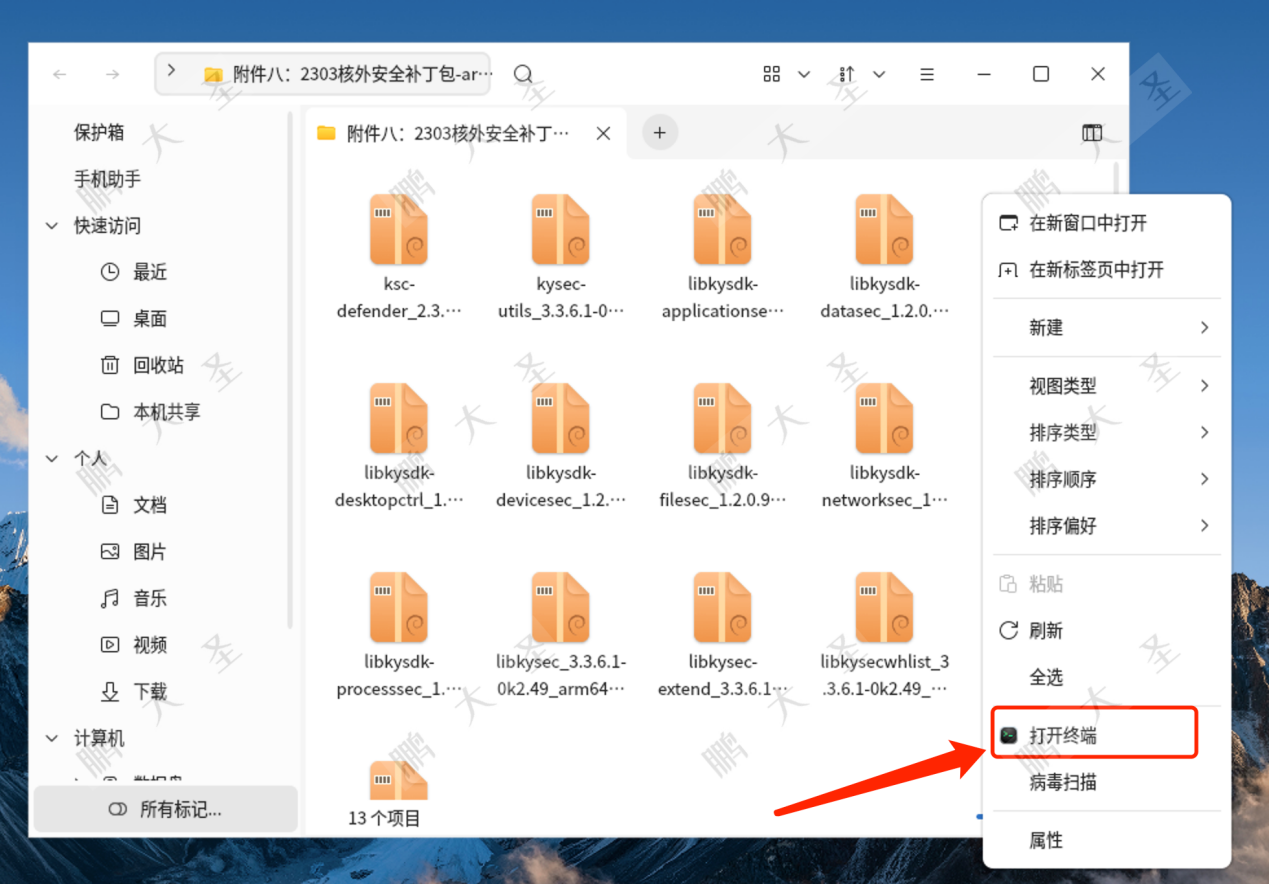Click 刷新 in the context menu
This screenshot has width=1269, height=884.
(1107, 630)
